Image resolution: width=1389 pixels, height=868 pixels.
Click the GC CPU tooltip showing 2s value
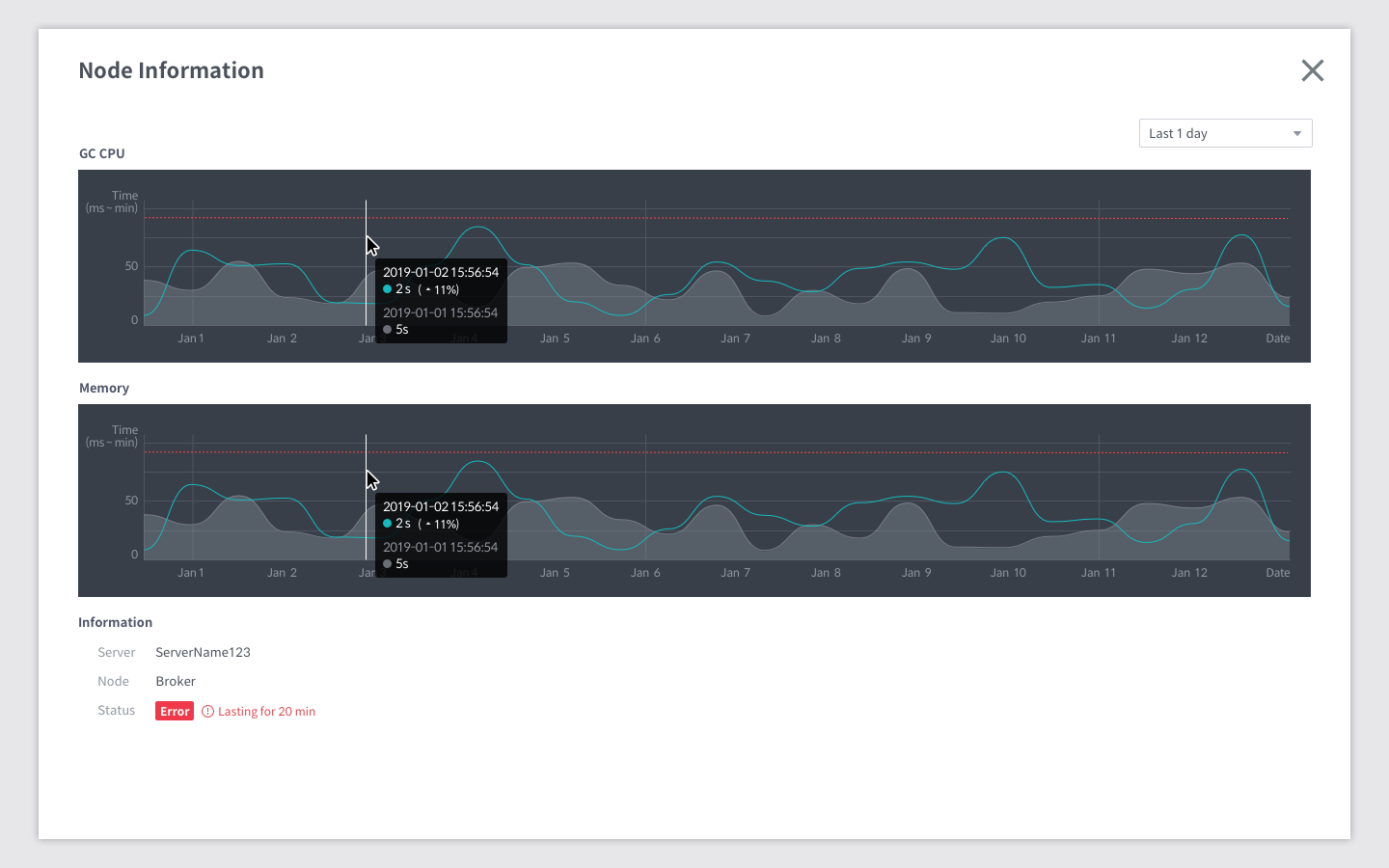pyautogui.click(x=441, y=299)
